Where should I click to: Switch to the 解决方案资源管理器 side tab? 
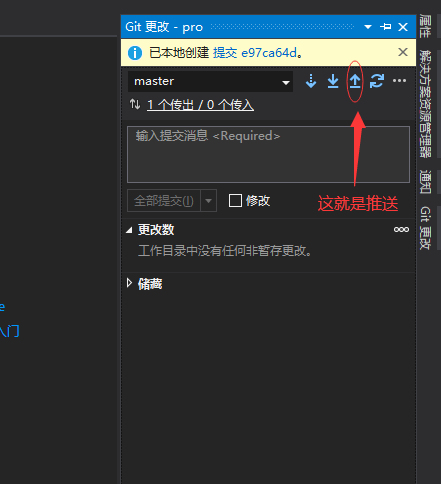click(425, 104)
